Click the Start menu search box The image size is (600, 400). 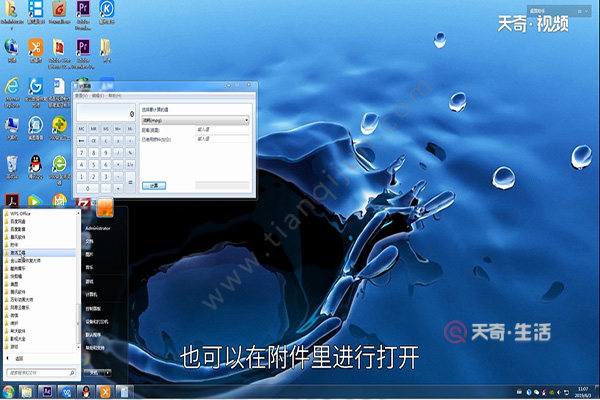35,372
